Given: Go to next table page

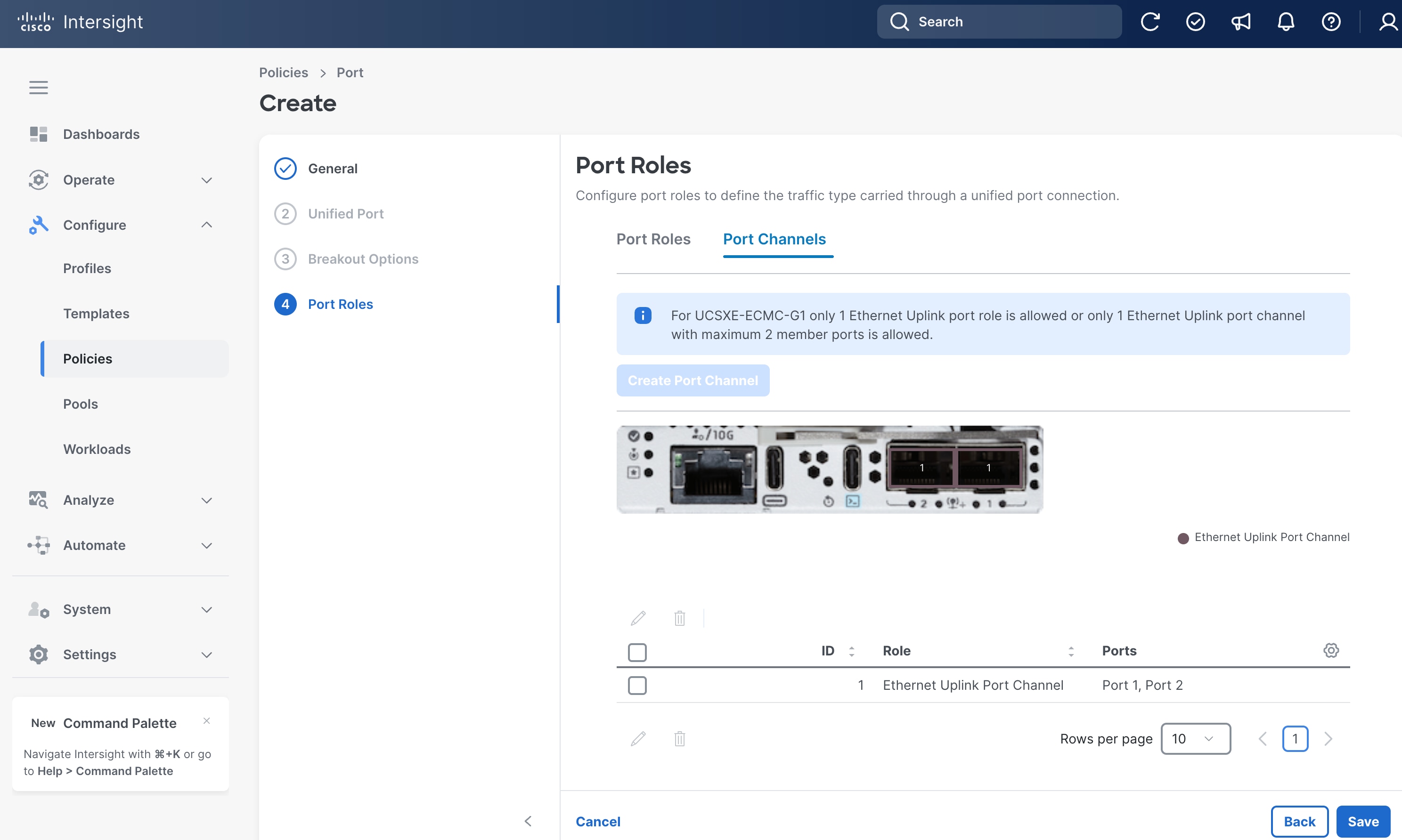Looking at the screenshot, I should (1329, 739).
